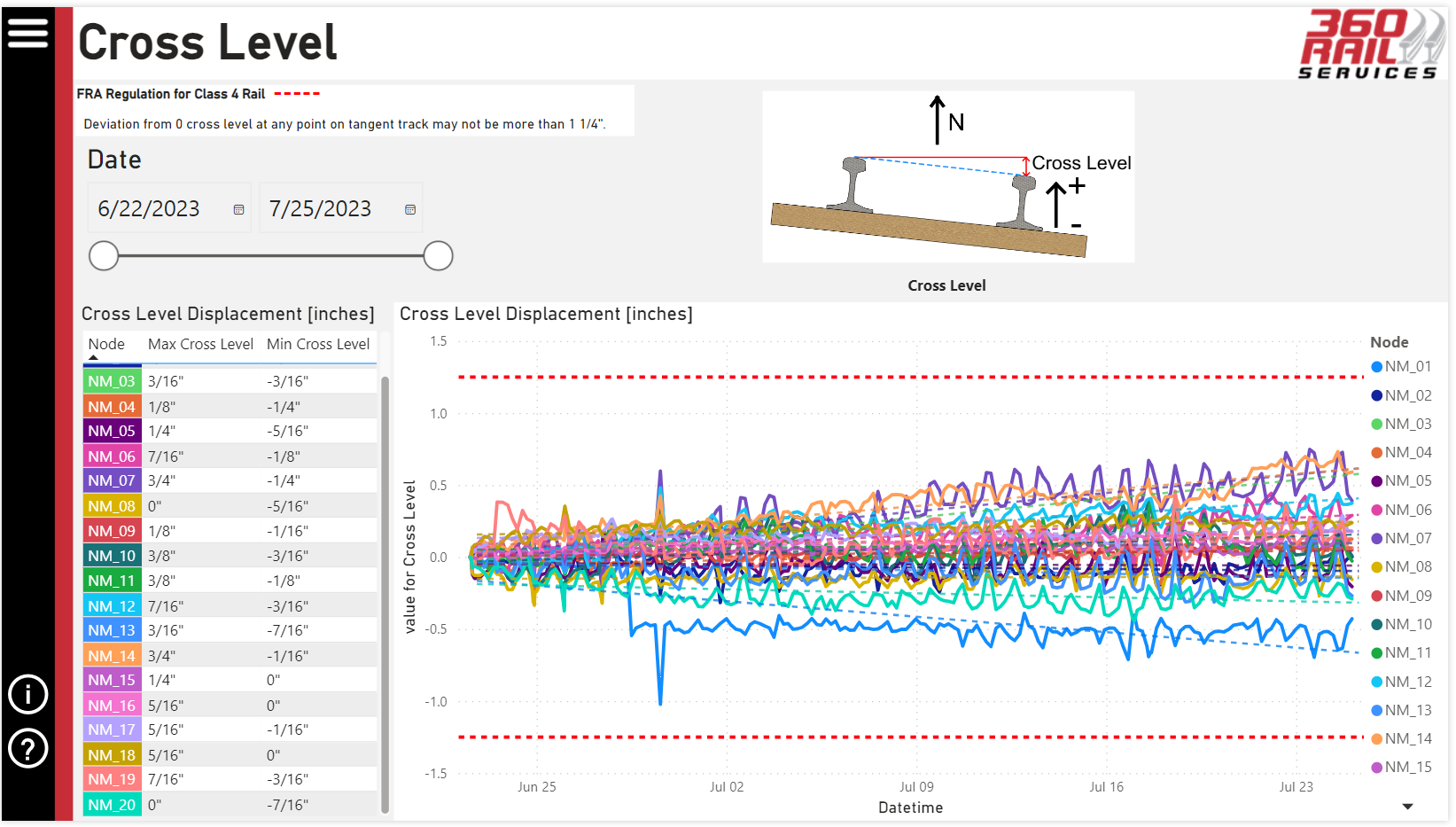Select the NM_16 table row
The width and height of the screenshot is (1456, 827).
point(230,706)
